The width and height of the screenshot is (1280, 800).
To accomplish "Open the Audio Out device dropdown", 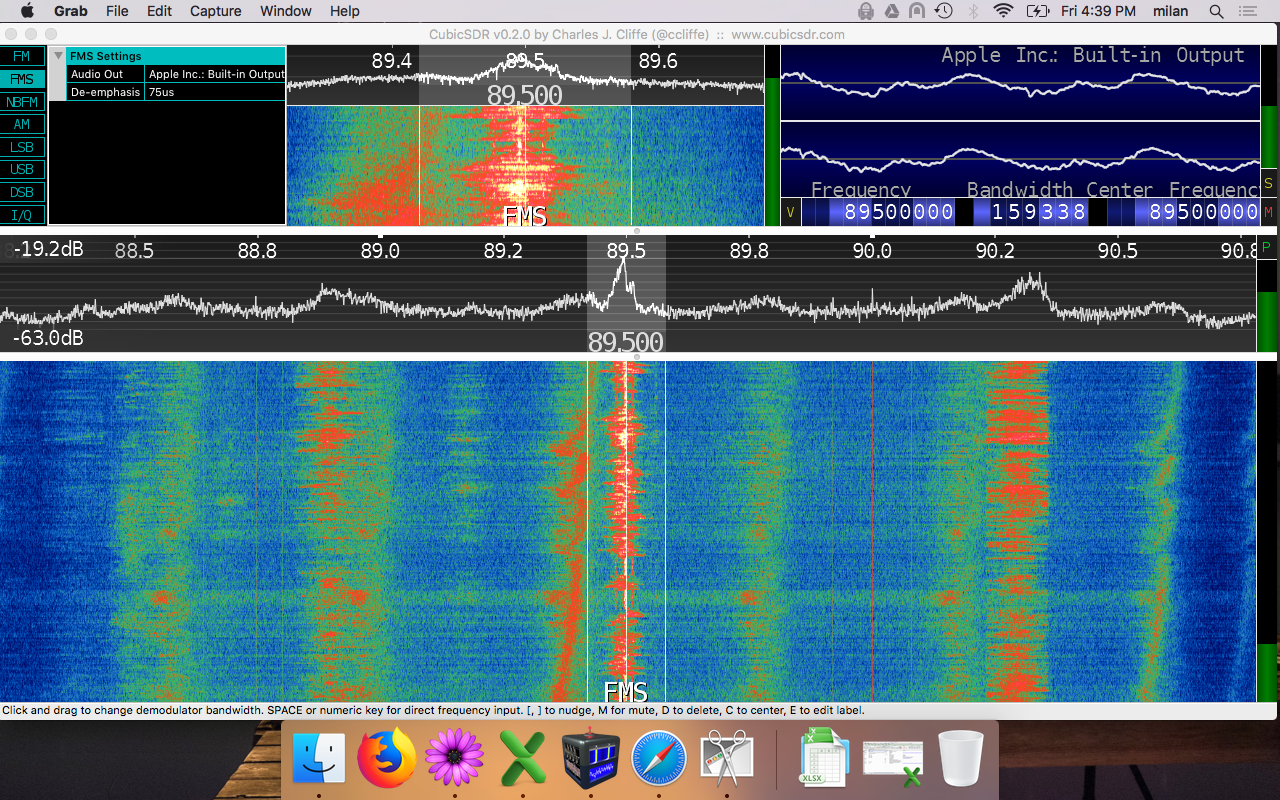I will (x=216, y=74).
